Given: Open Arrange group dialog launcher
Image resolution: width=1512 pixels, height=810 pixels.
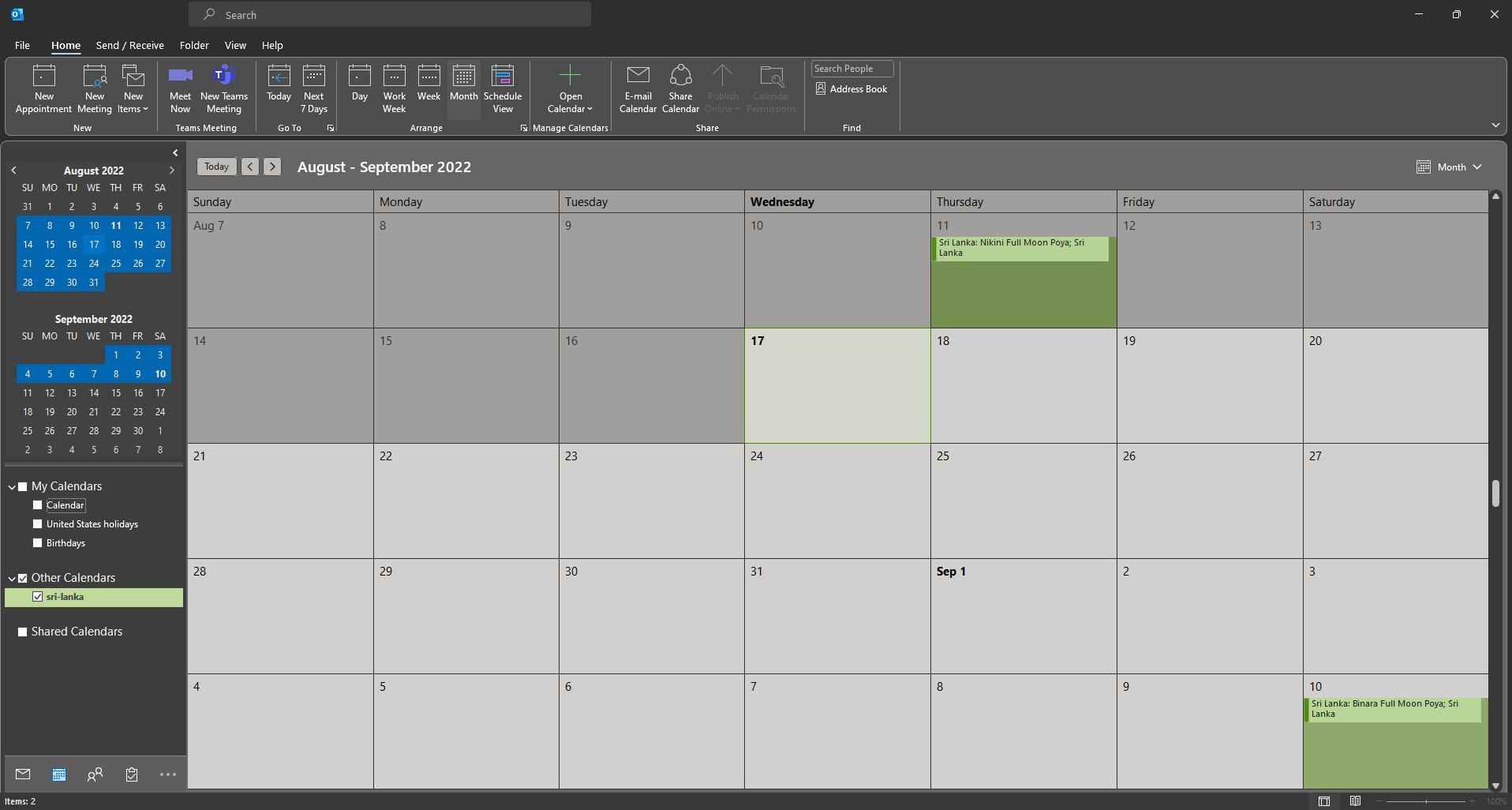Looking at the screenshot, I should click(523, 128).
